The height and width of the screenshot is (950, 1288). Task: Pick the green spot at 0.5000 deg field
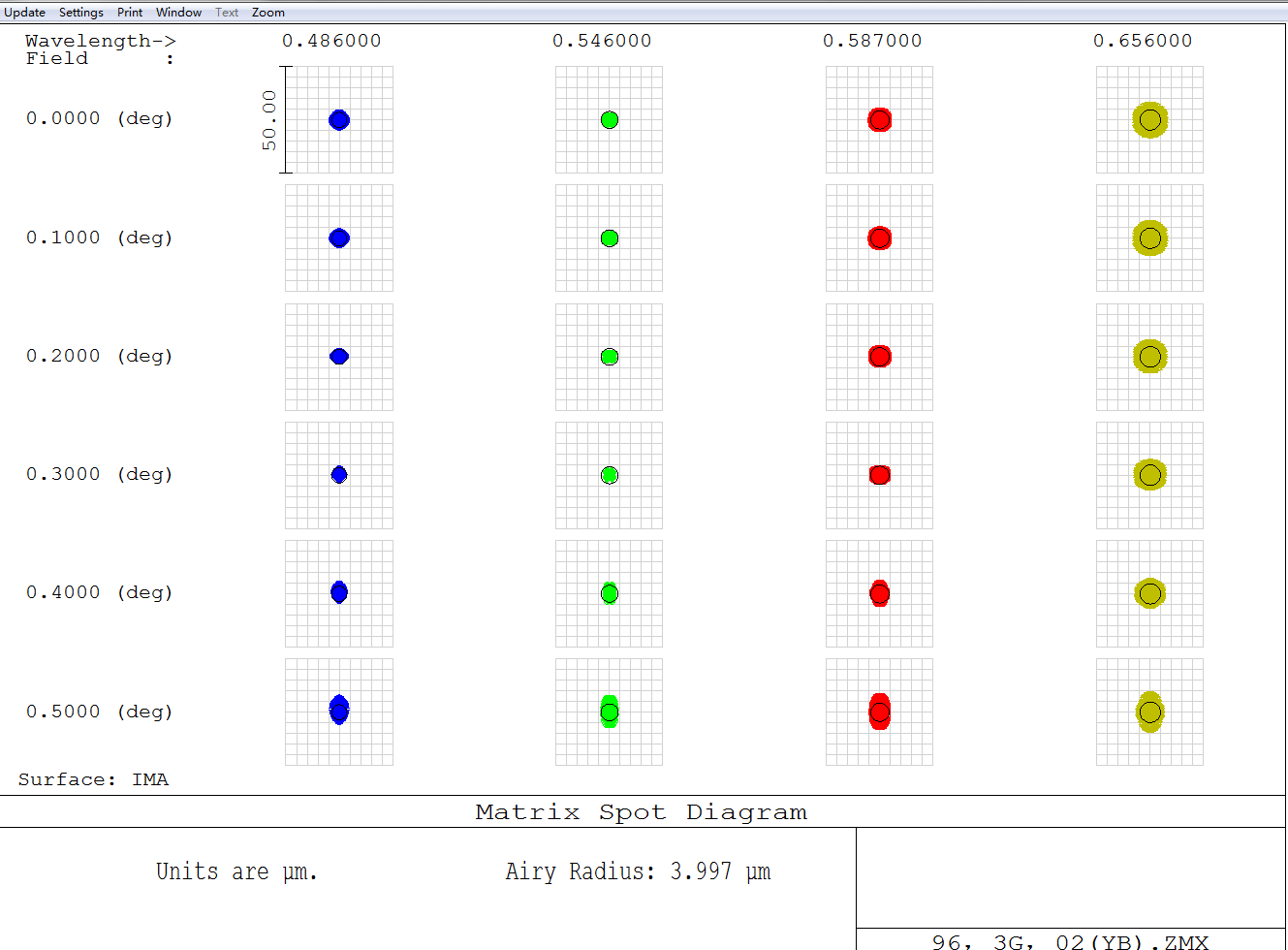pyautogui.click(x=610, y=712)
